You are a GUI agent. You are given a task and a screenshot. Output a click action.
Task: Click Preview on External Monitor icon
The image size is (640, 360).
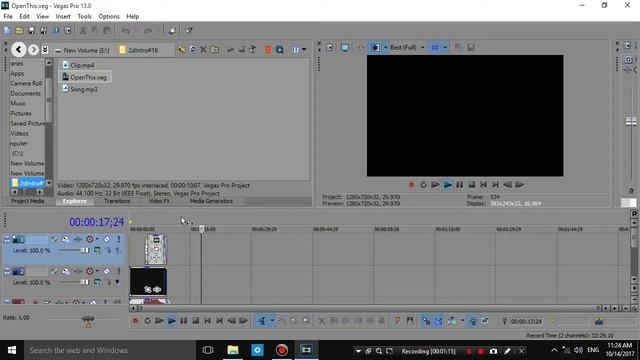pyautogui.click(x=345, y=48)
